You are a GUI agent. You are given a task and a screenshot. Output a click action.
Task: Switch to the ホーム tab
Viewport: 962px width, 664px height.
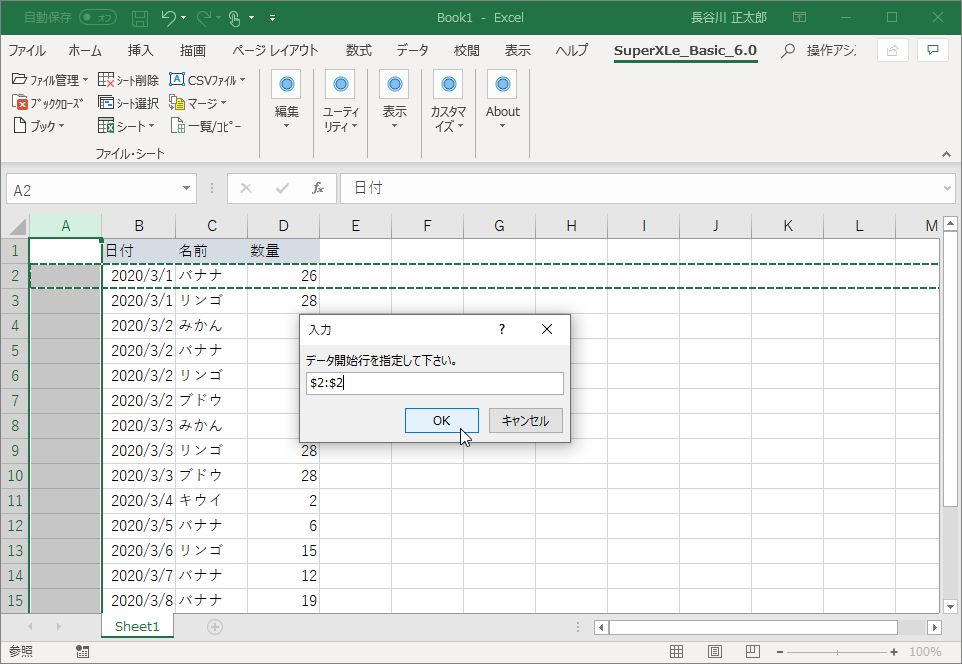tap(85, 50)
